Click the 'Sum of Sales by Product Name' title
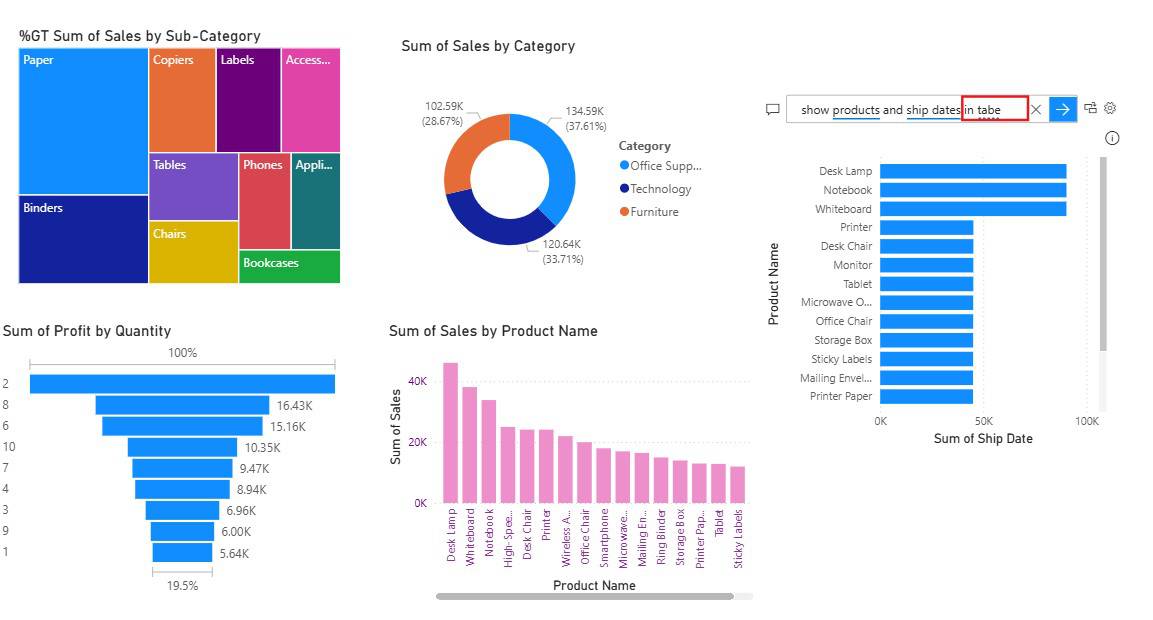The height and width of the screenshot is (620, 1153). click(493, 331)
